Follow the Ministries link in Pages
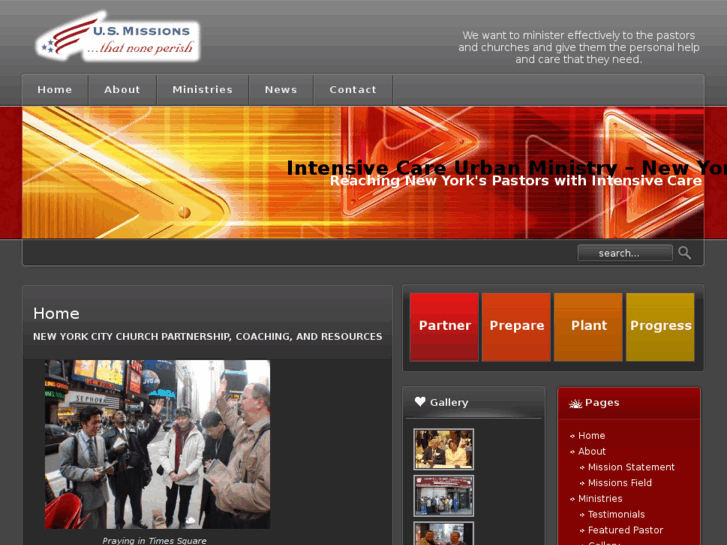Viewport: 727px width, 545px height. coord(600,499)
